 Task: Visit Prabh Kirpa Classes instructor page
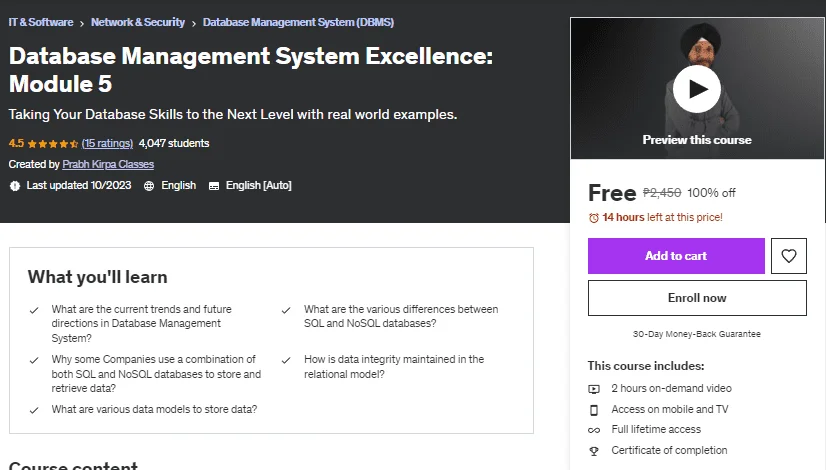coord(108,164)
